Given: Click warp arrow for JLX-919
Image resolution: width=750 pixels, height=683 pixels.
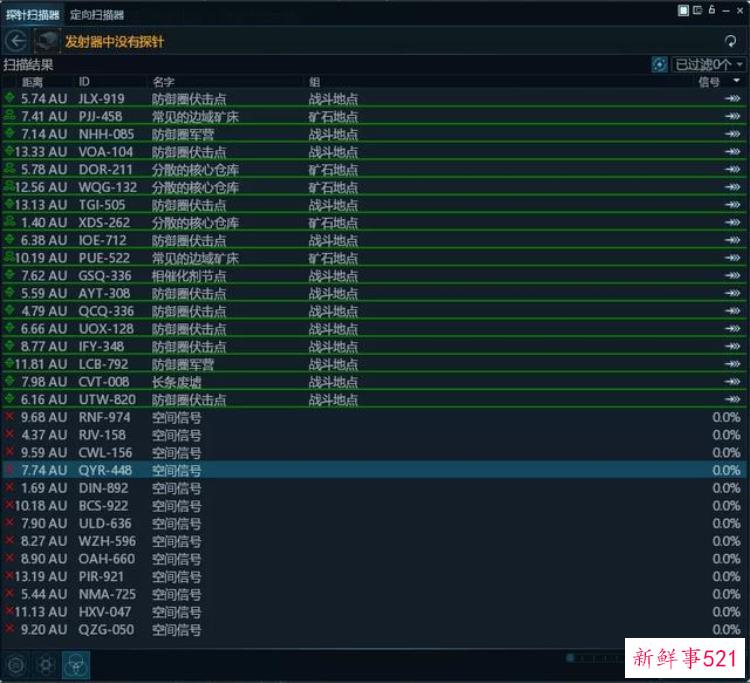Looking at the screenshot, I should tap(732, 99).
